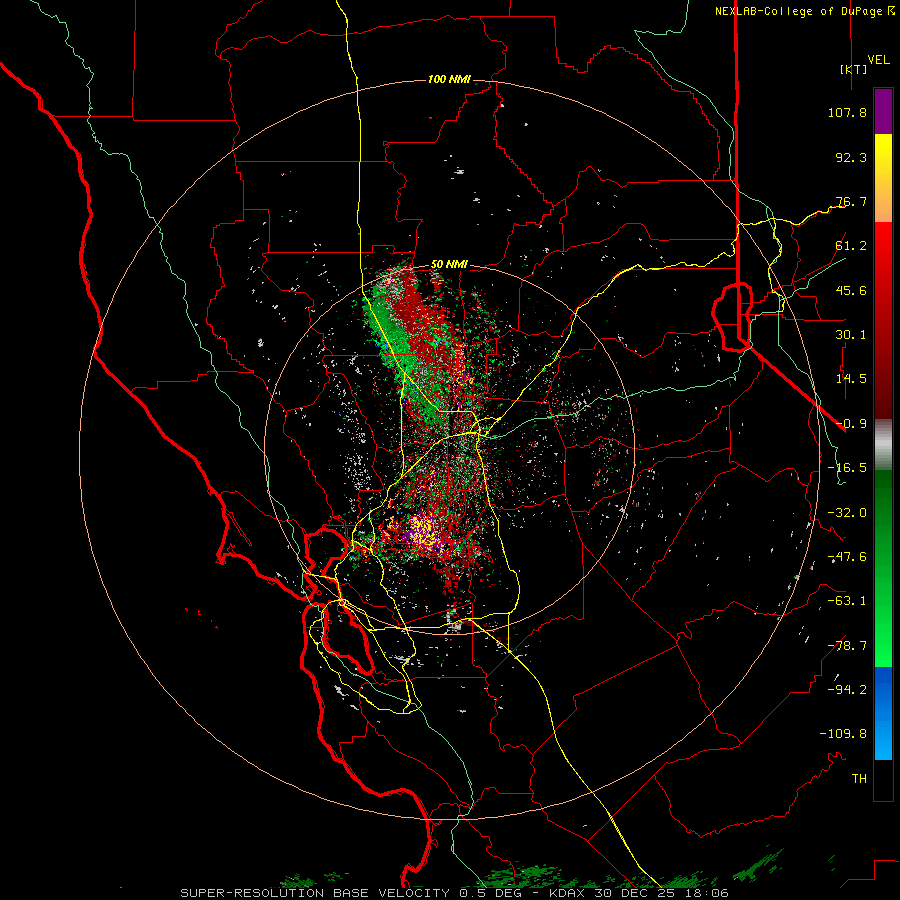Select the 92.3 legend value
Screen dimensions: 900x900
(x=851, y=157)
